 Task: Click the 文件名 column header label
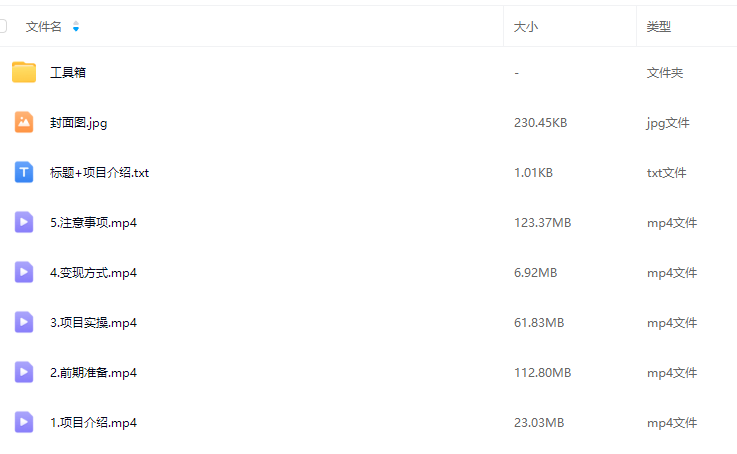tap(44, 27)
